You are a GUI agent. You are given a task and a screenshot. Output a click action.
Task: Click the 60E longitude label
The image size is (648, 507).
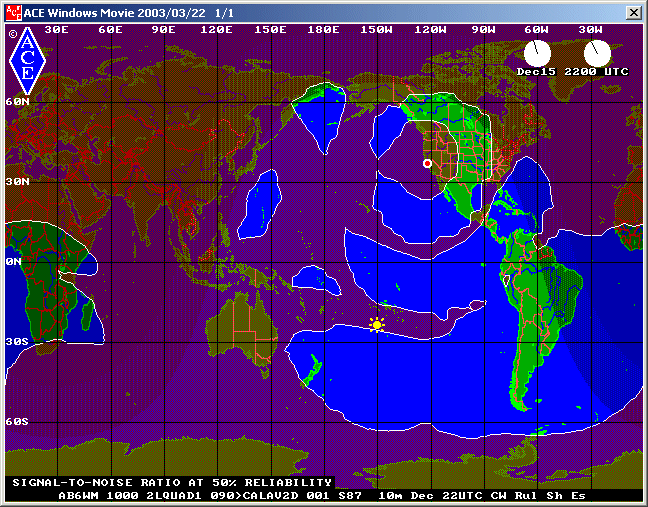point(110,30)
